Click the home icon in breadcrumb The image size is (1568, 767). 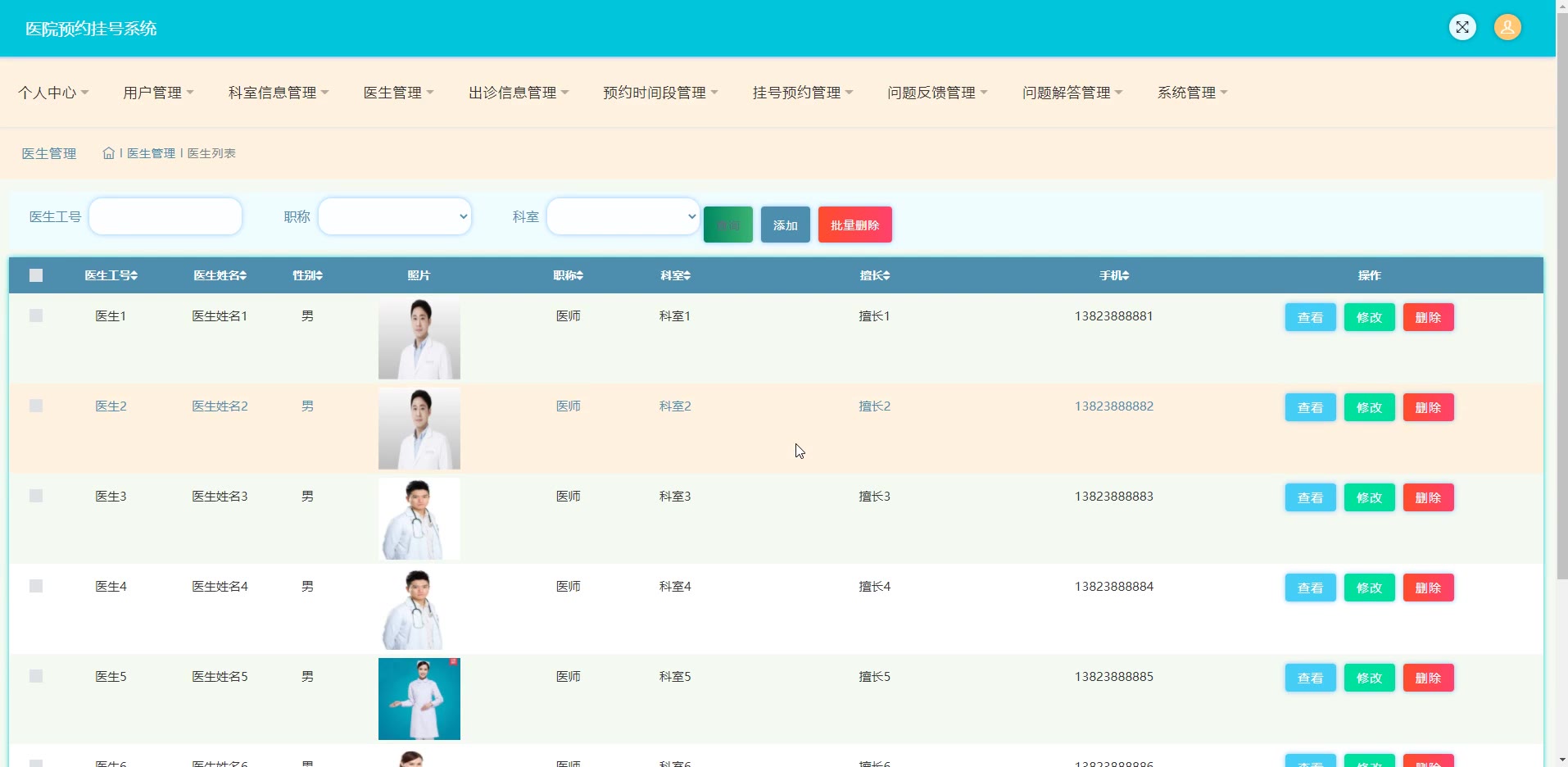pyautogui.click(x=108, y=153)
